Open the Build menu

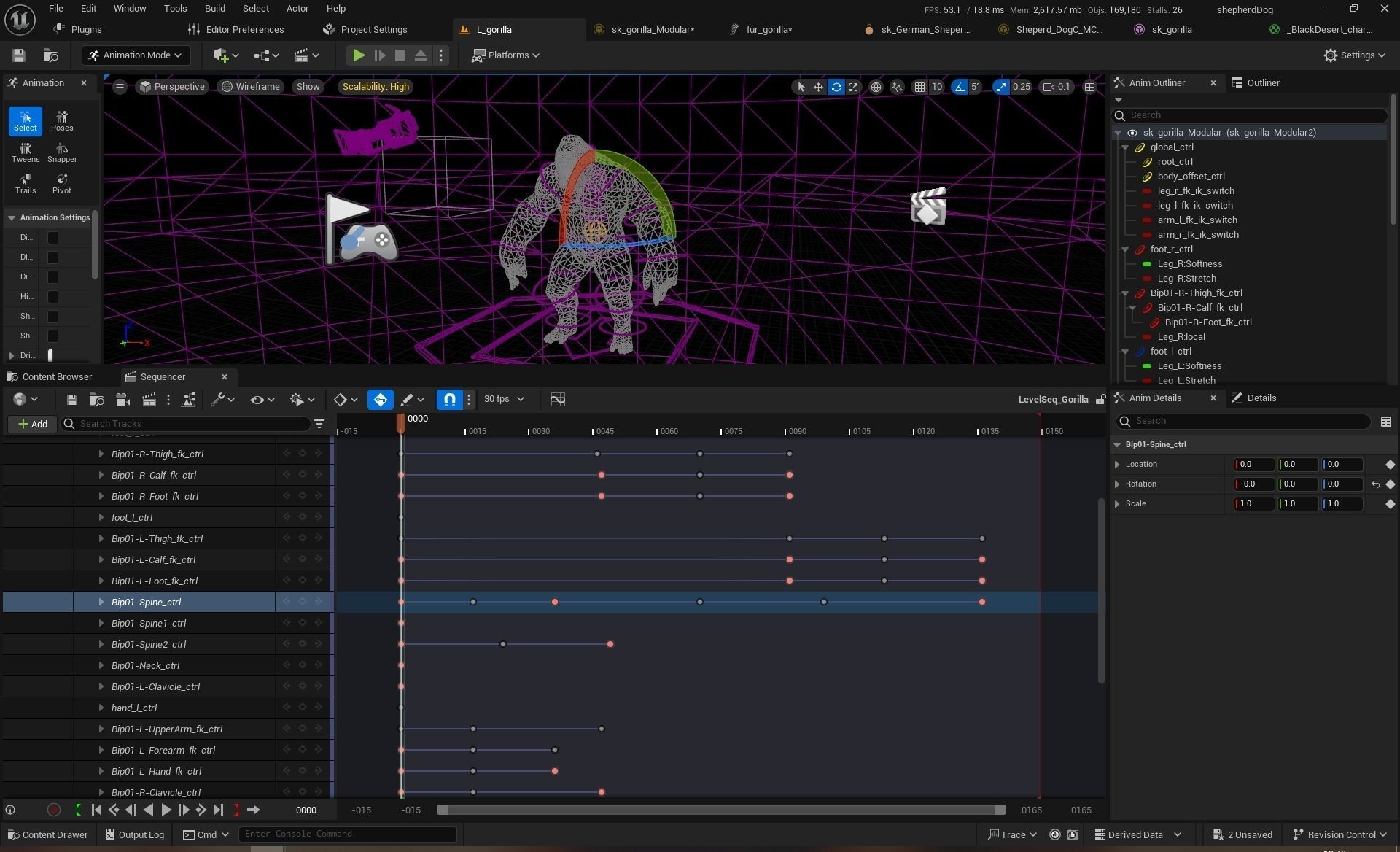[x=214, y=9]
